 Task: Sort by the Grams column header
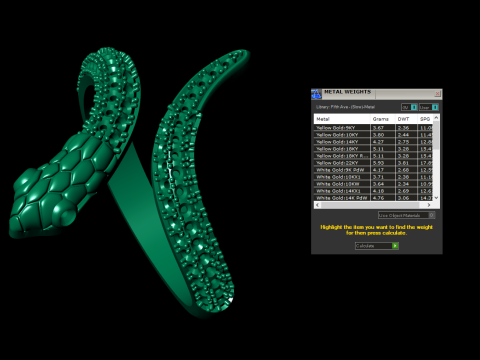click(x=383, y=119)
